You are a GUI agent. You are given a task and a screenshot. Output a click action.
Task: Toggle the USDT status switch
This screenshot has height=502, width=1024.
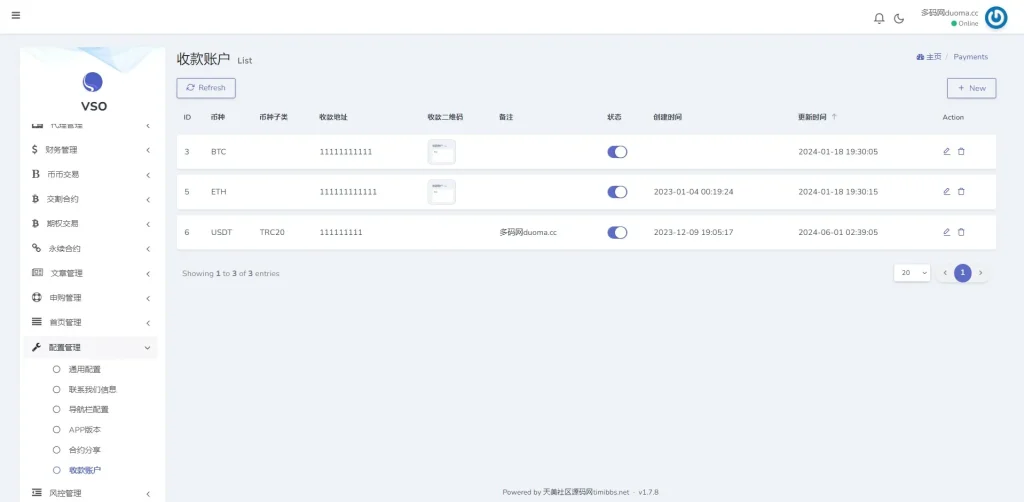tap(617, 232)
